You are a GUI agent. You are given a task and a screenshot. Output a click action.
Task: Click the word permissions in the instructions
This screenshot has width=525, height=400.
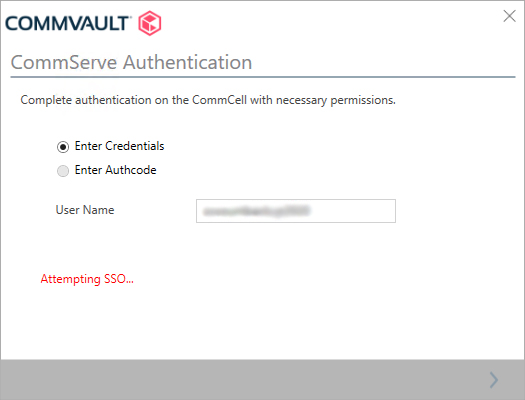click(363, 100)
